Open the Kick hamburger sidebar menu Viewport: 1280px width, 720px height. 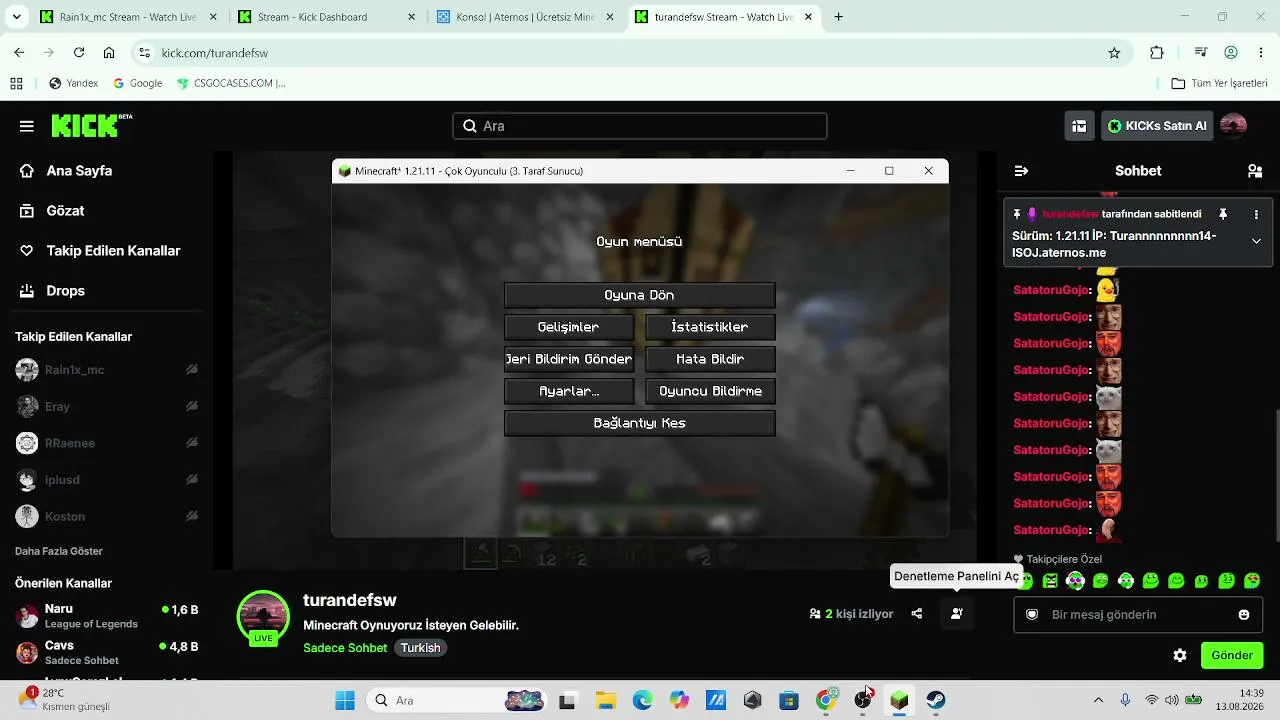(x=27, y=126)
